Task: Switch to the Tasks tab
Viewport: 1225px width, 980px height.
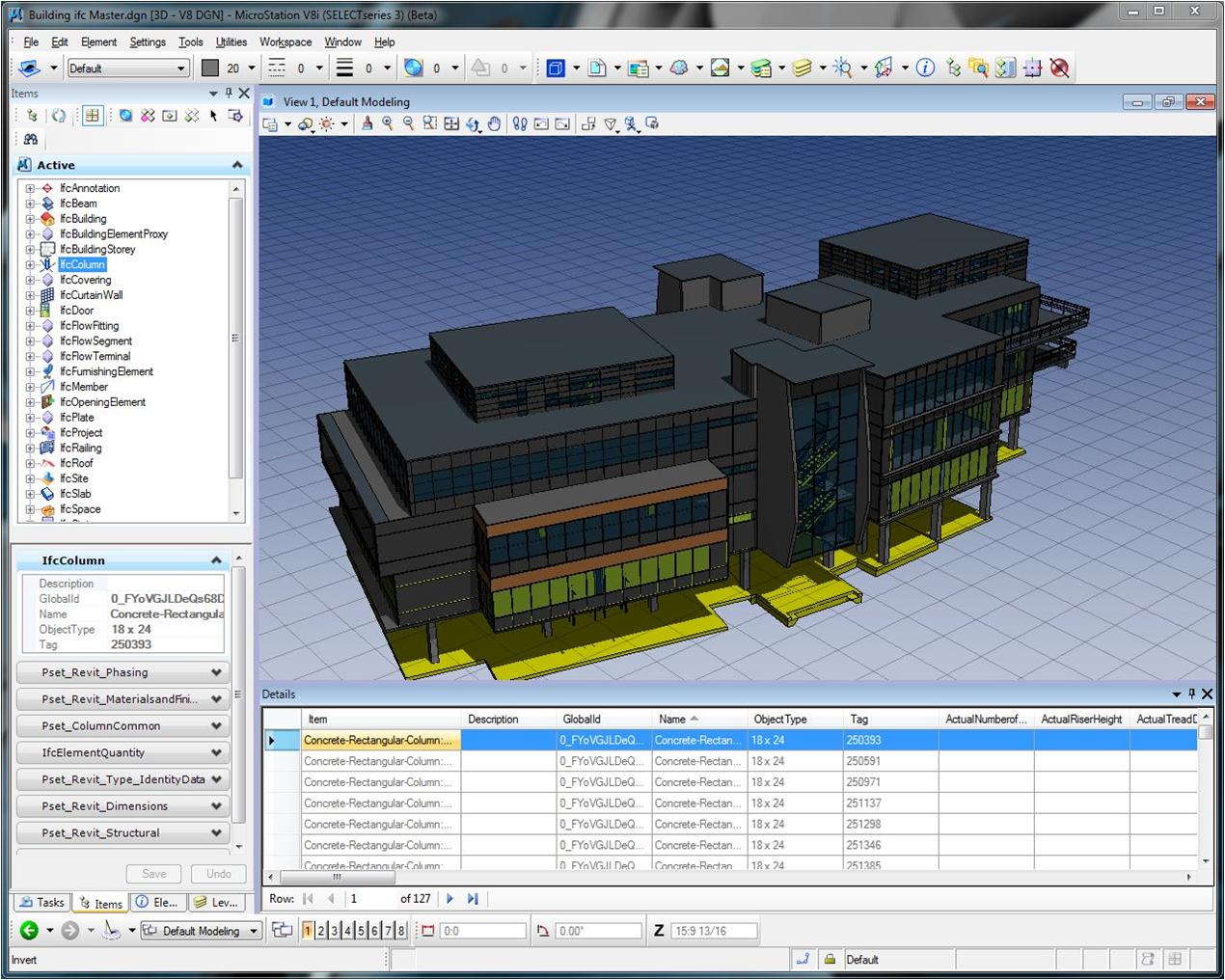Action: [x=41, y=903]
